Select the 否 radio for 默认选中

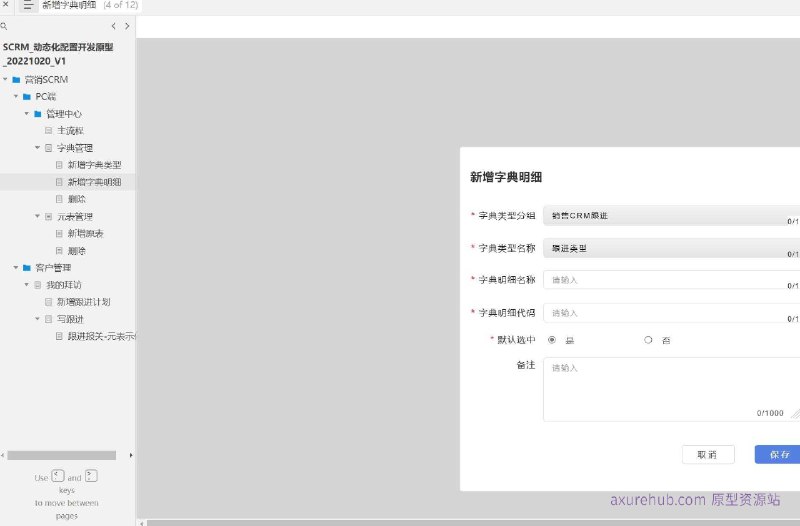(x=648, y=340)
